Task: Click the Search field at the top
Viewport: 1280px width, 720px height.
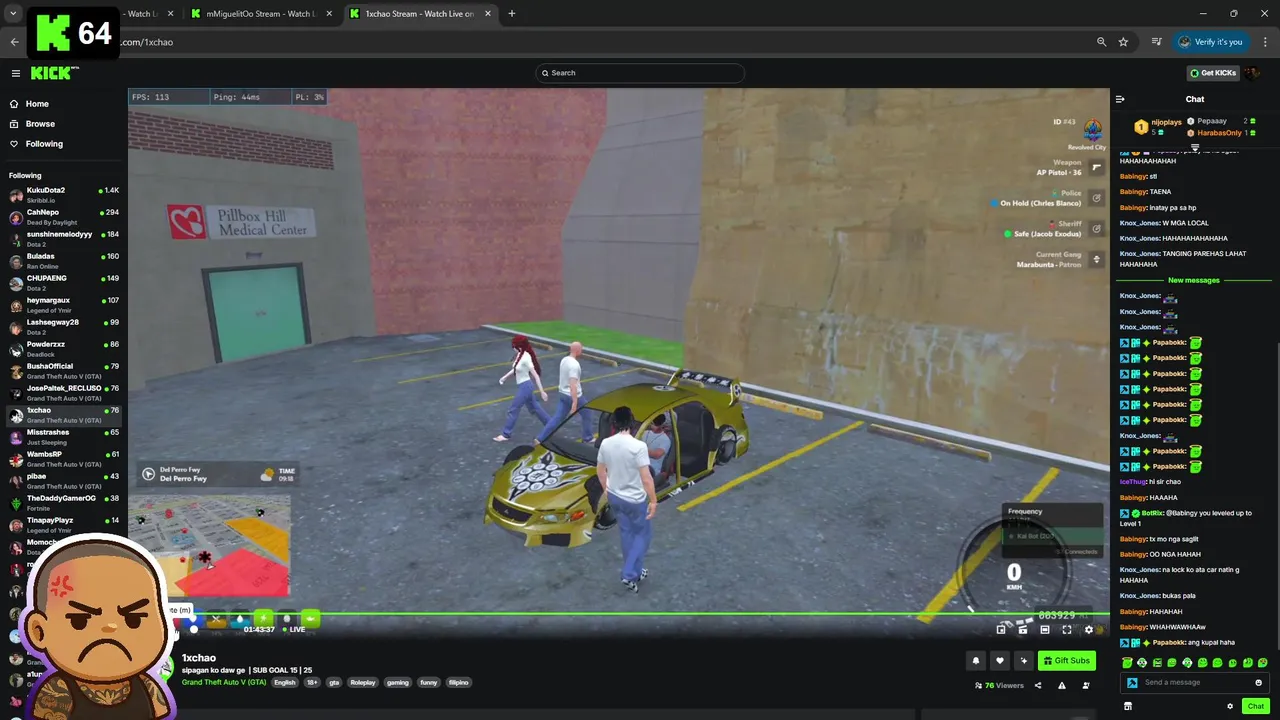Action: [x=640, y=73]
